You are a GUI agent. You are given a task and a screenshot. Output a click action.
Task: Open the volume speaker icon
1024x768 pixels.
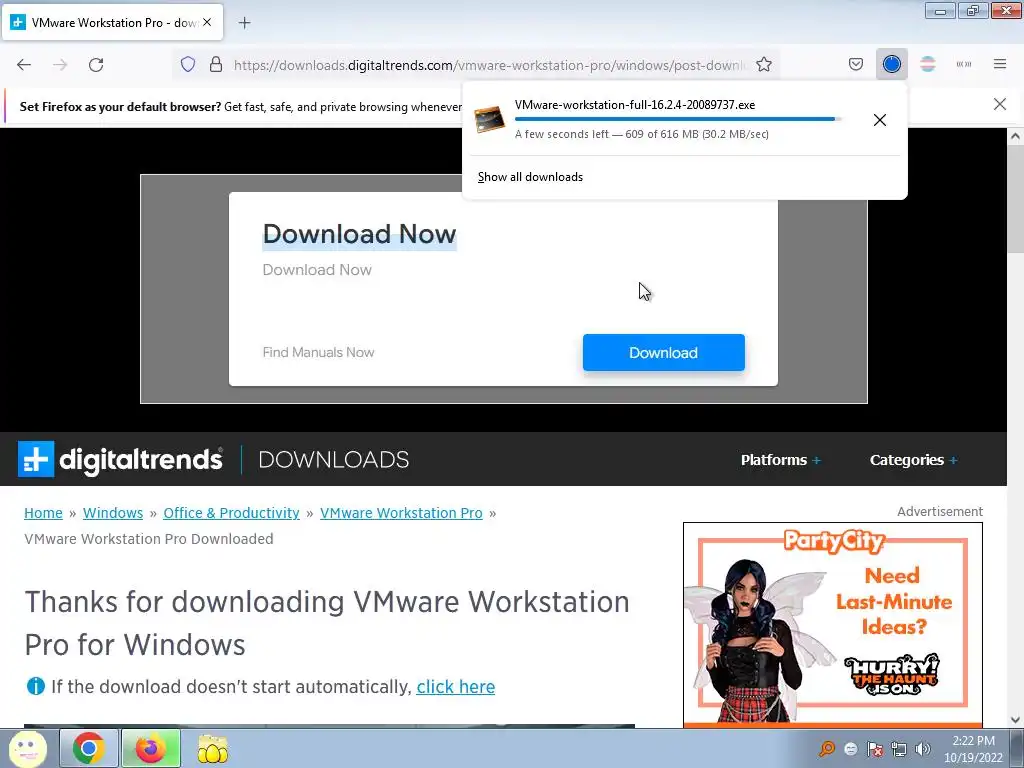923,749
